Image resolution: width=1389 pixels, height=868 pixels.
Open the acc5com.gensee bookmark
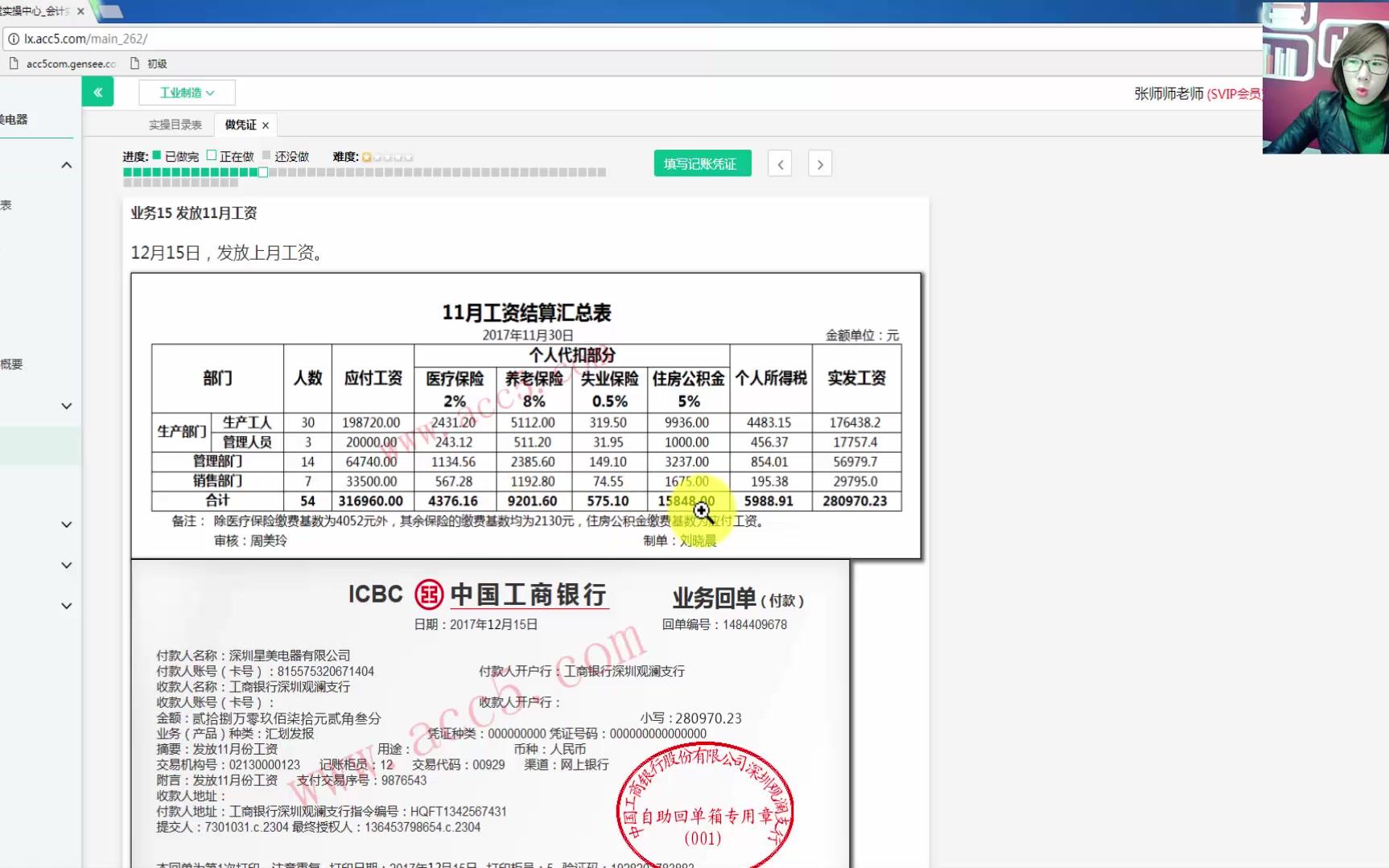(x=63, y=64)
